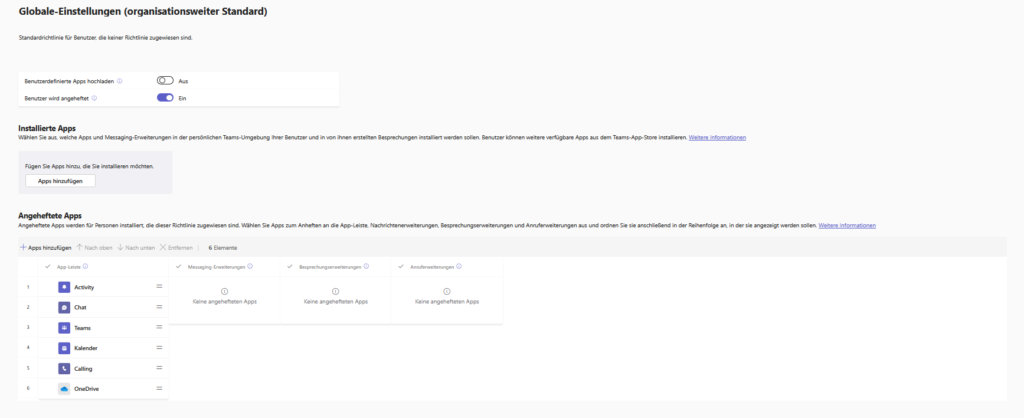Click Entfernen in the pinned apps toolbar
The width and height of the screenshot is (1024, 418).
[176, 246]
